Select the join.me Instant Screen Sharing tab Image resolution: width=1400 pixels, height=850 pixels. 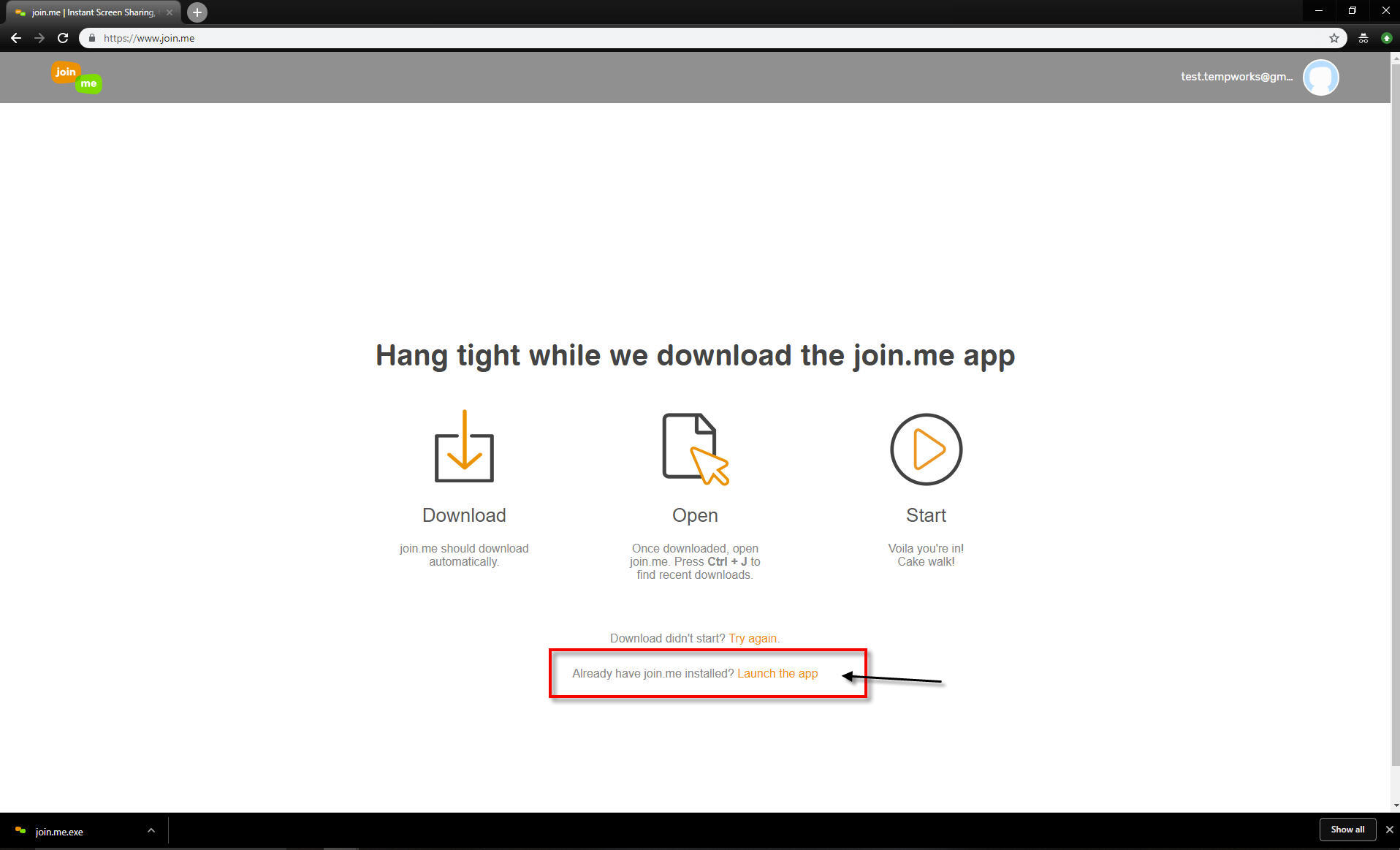(94, 12)
